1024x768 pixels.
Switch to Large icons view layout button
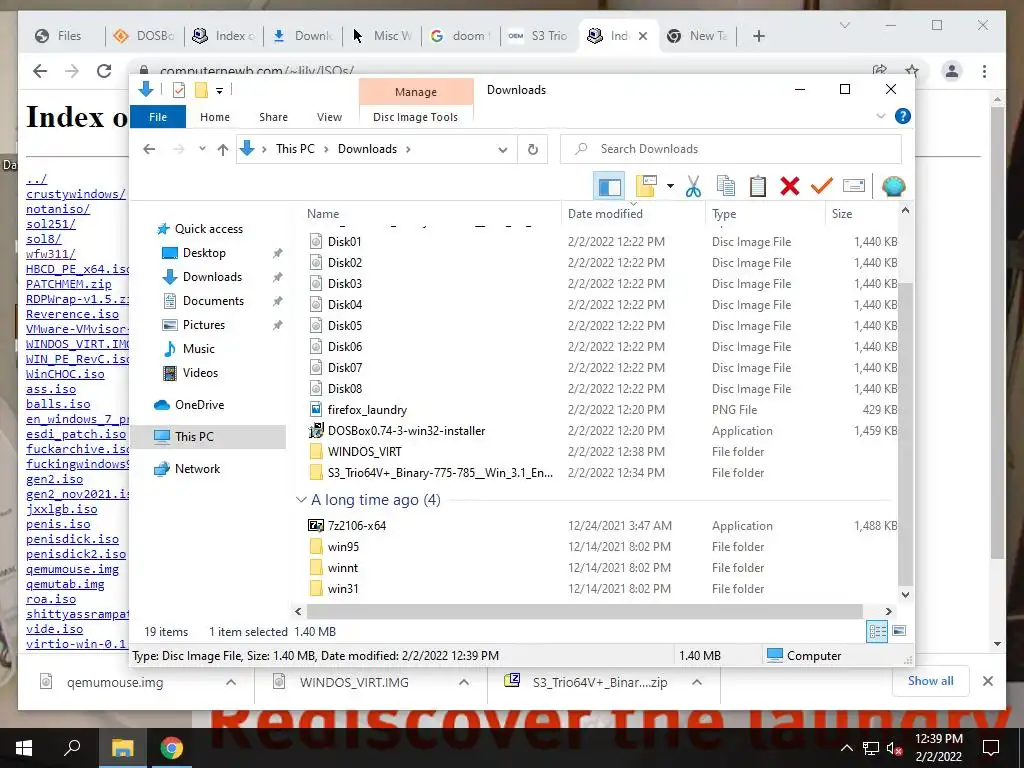click(x=899, y=631)
